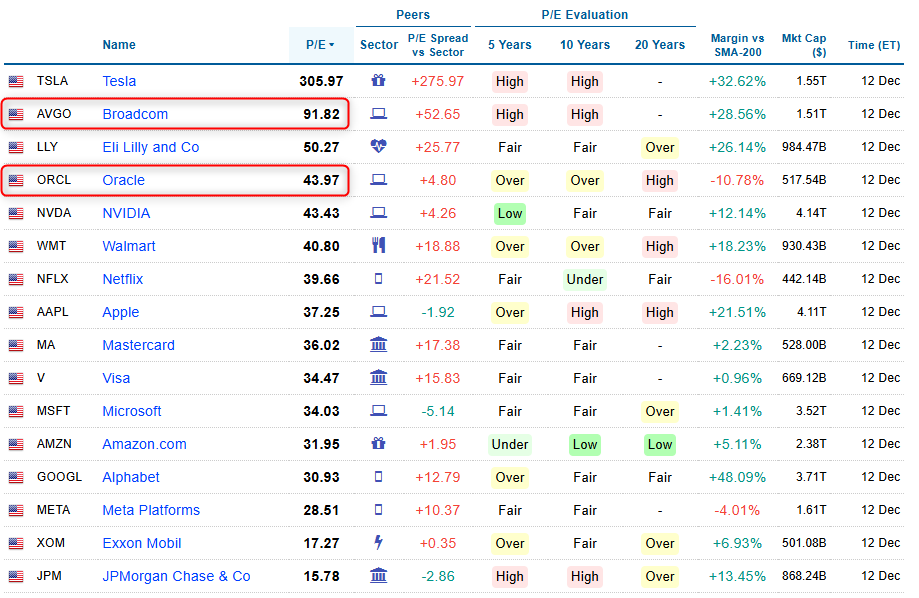Sort by the Mkt Cap ($) column header
The image size is (919, 598).
coord(804,45)
